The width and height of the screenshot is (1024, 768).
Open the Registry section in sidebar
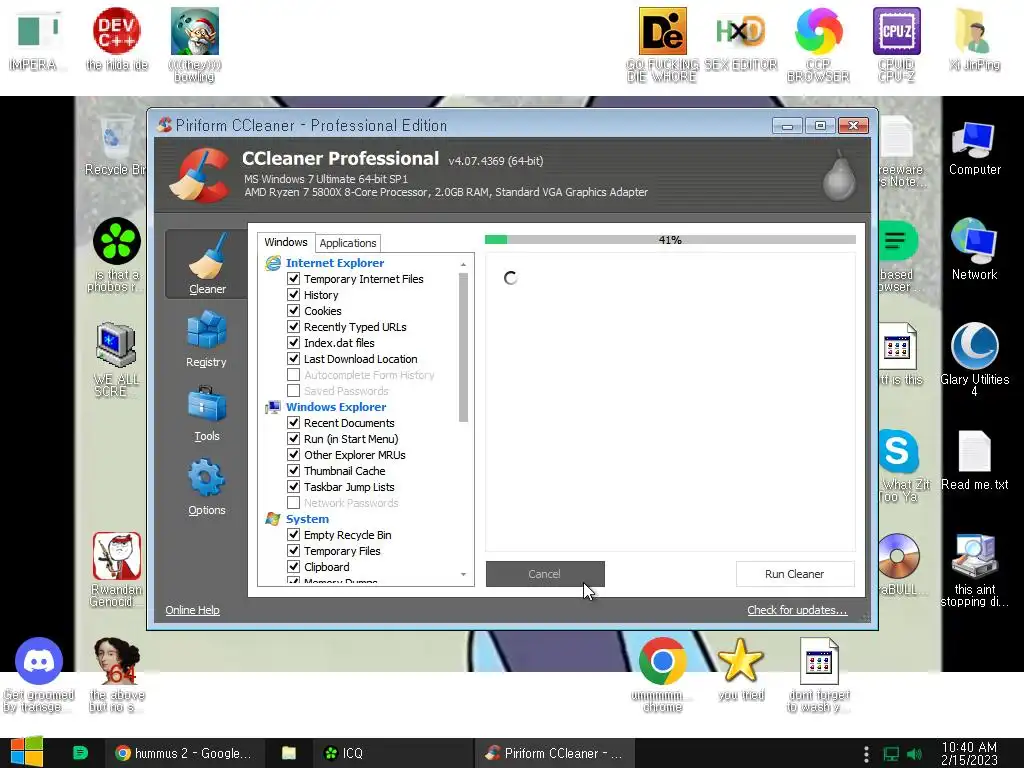206,338
